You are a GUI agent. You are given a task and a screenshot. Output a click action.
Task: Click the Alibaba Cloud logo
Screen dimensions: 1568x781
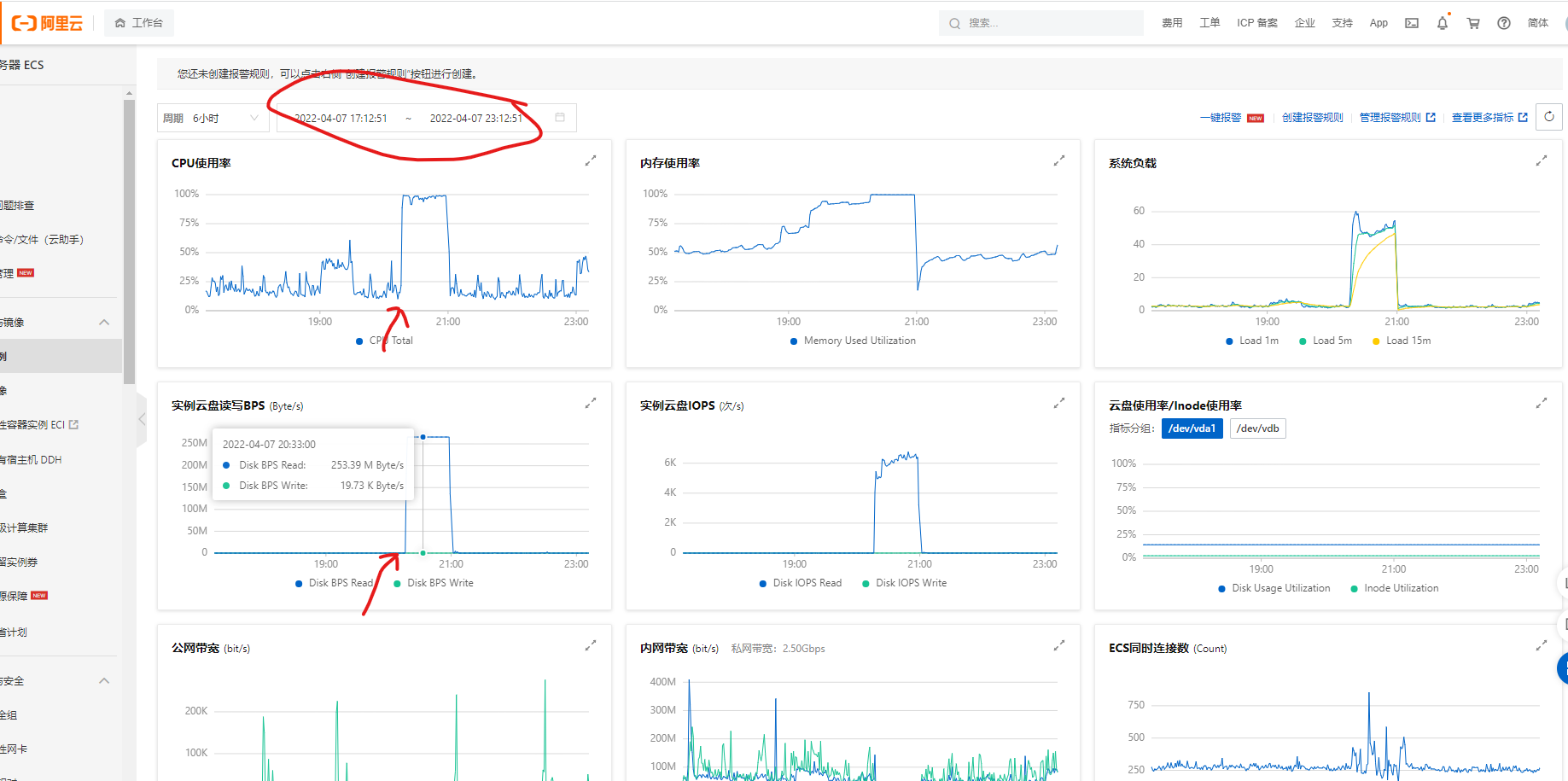tap(47, 23)
